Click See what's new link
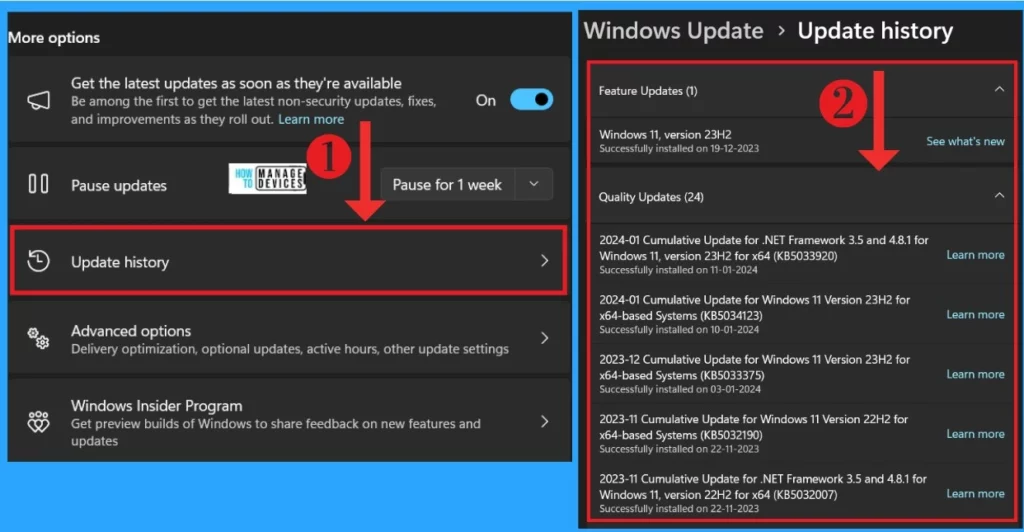The image size is (1024, 532). [x=965, y=141]
